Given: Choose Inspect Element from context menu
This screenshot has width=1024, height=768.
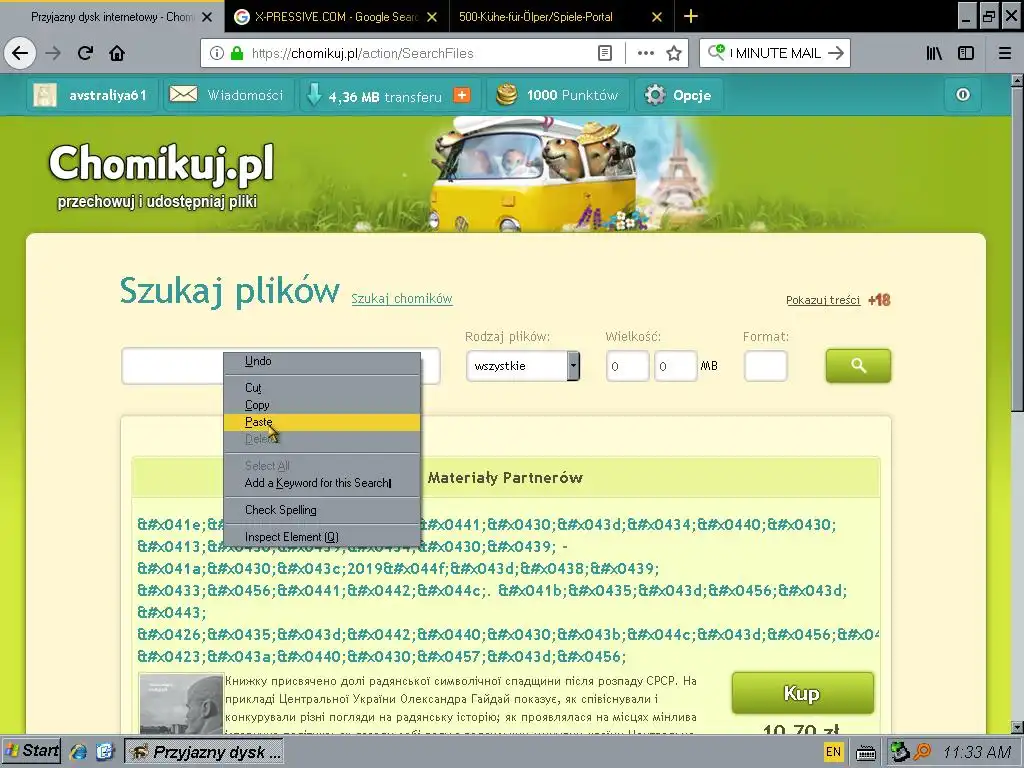Looking at the screenshot, I should coord(322,537).
